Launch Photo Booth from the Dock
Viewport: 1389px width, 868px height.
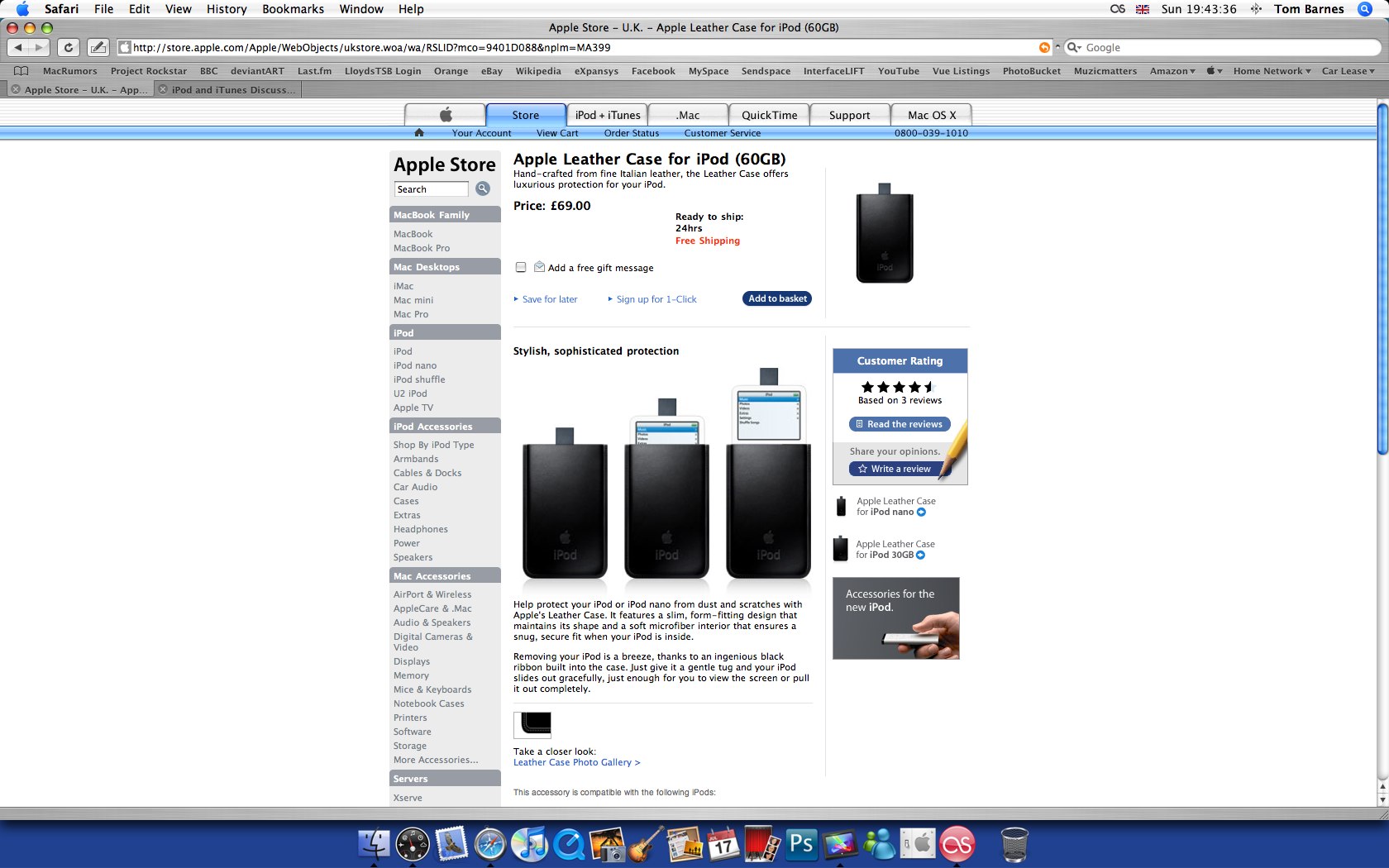point(761,843)
